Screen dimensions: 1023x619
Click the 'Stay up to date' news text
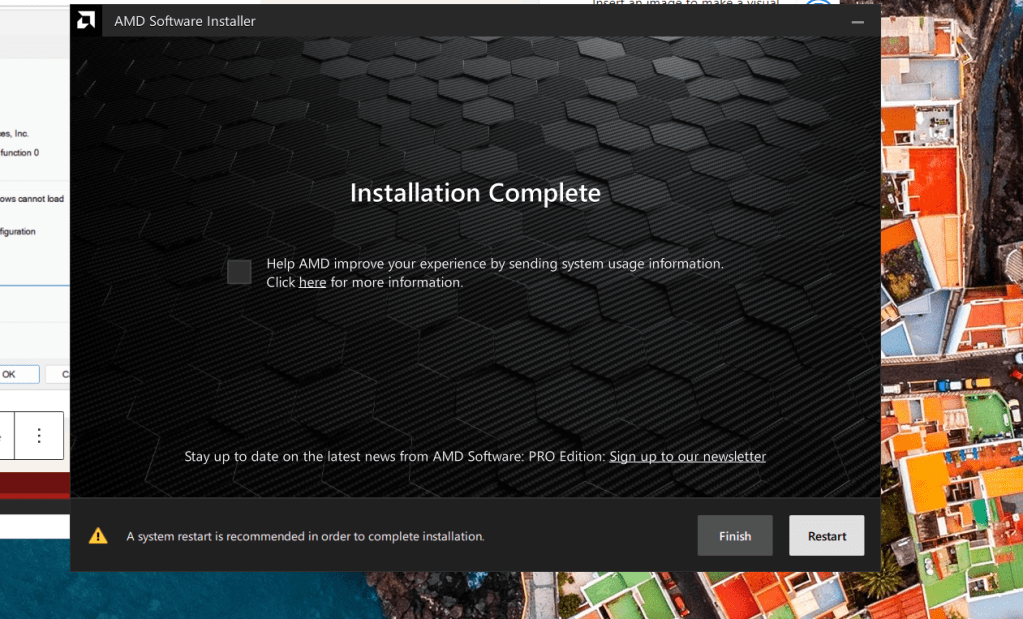click(395, 457)
